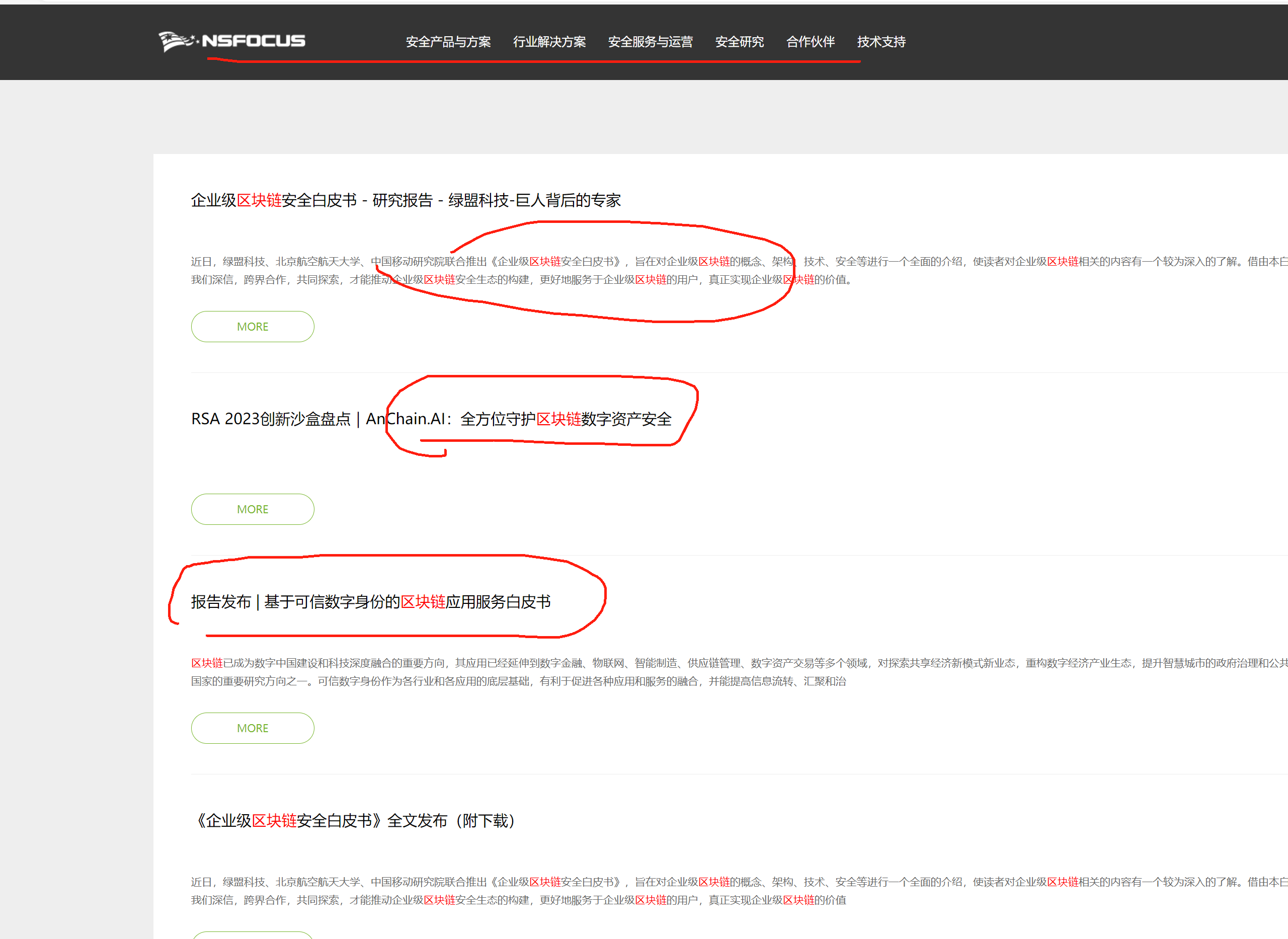
Task: Open the 安全产品与方案 menu
Action: coord(448,42)
